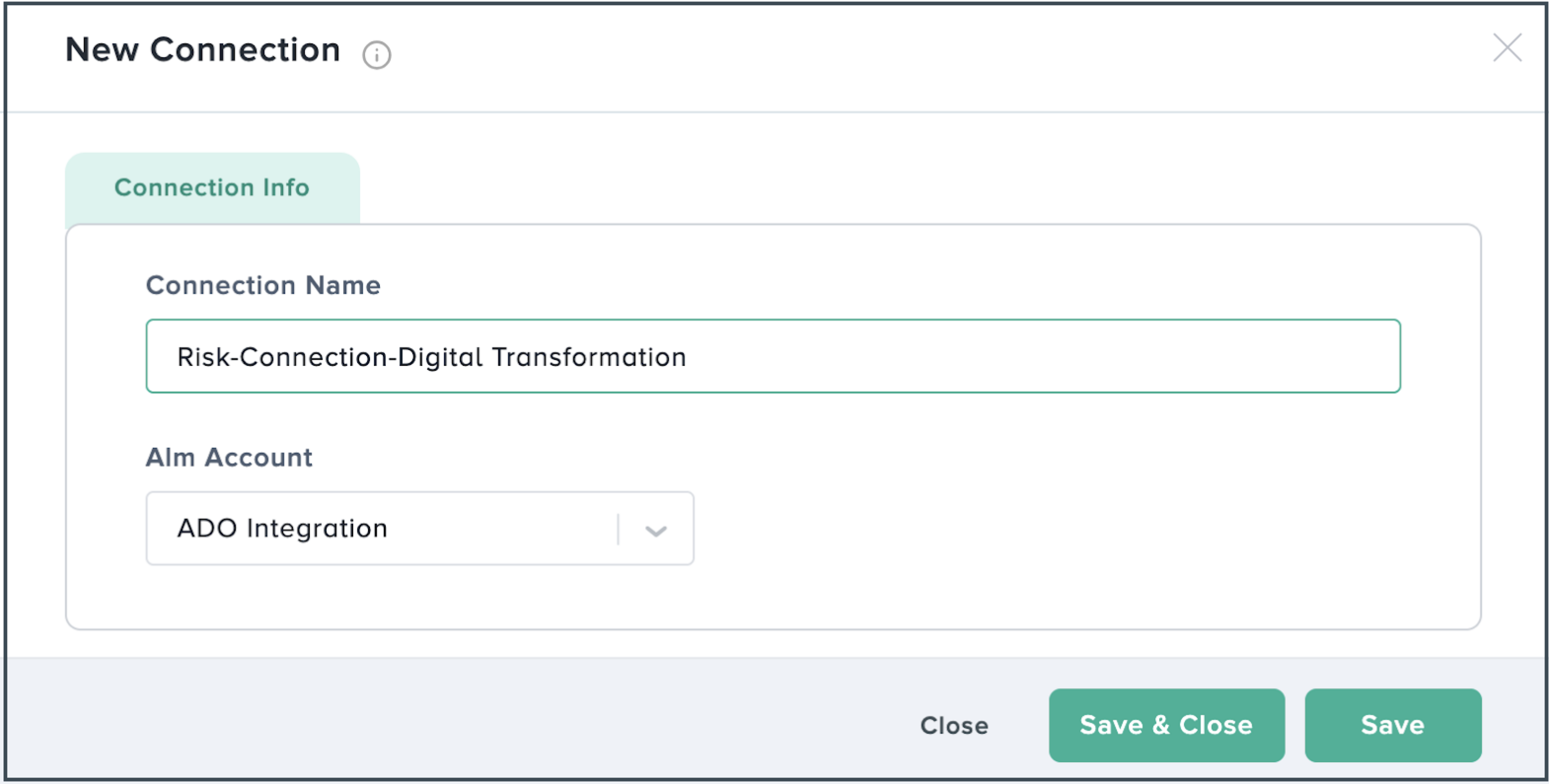Expand the ADO Integration chevron arrow
Screen dimensions: 1549x784
(x=656, y=530)
